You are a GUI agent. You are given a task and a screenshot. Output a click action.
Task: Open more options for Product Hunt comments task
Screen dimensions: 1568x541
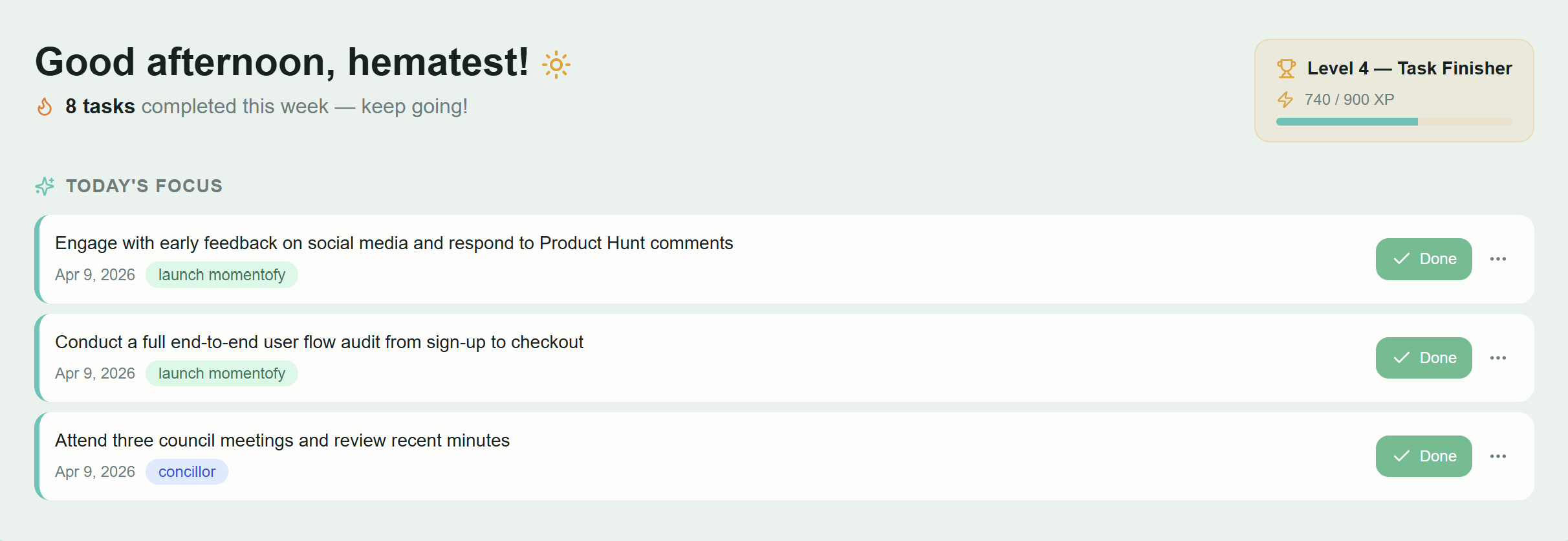(x=1497, y=259)
